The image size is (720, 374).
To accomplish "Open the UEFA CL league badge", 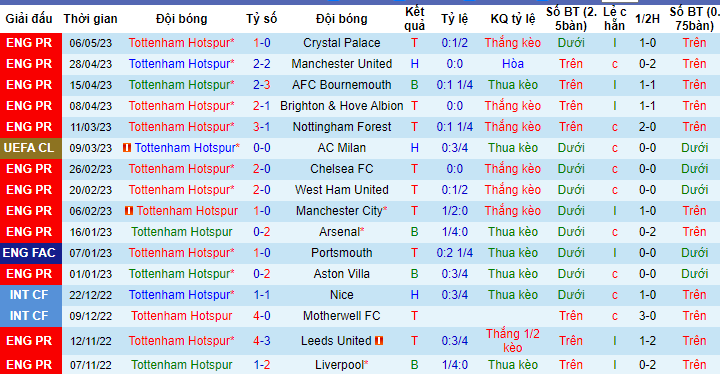I will pos(29,148).
